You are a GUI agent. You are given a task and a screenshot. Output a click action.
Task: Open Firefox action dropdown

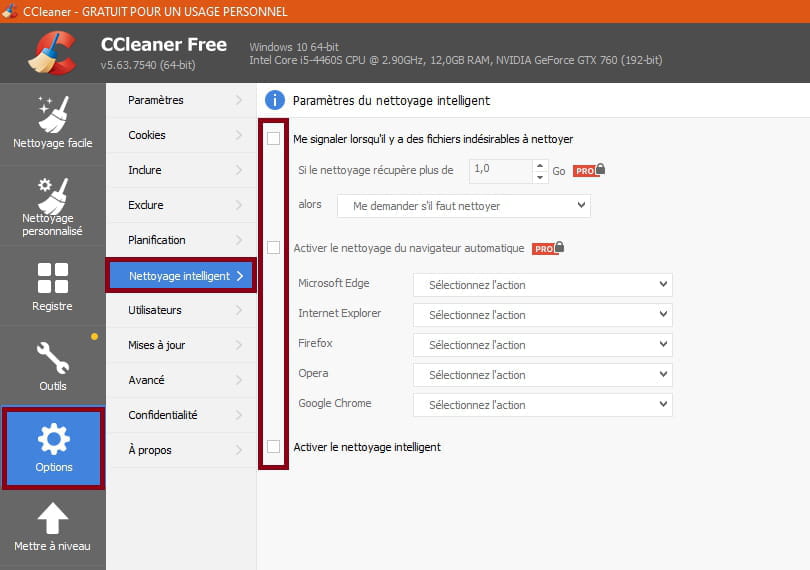(x=542, y=345)
